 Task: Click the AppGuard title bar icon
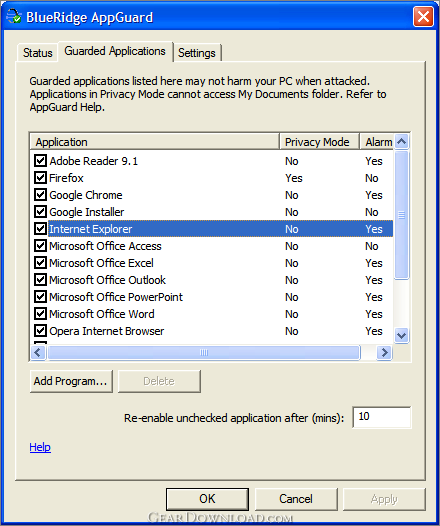coord(13,16)
